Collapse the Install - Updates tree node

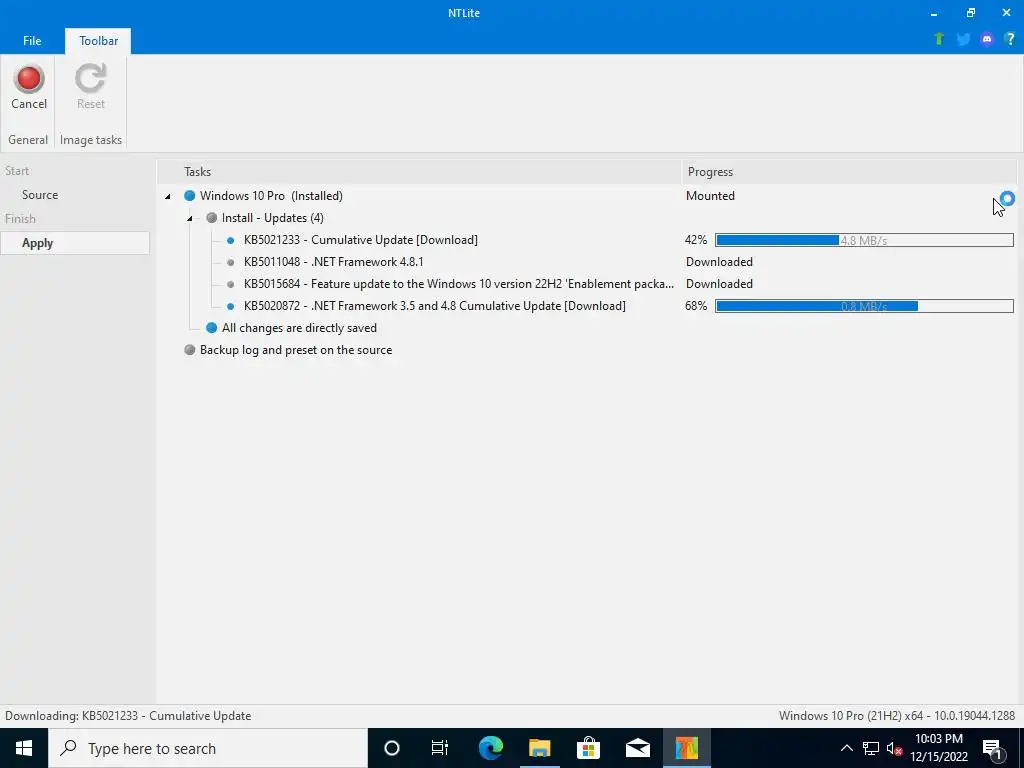click(189, 218)
